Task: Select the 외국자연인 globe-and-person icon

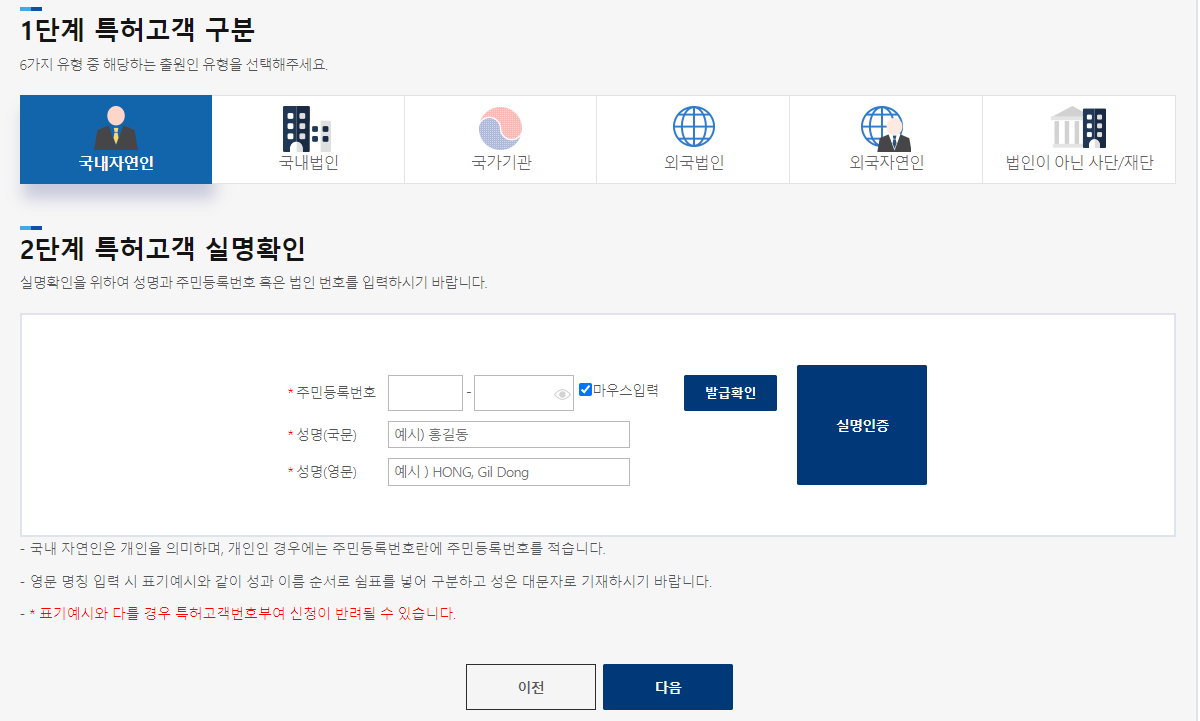Action: (x=885, y=128)
